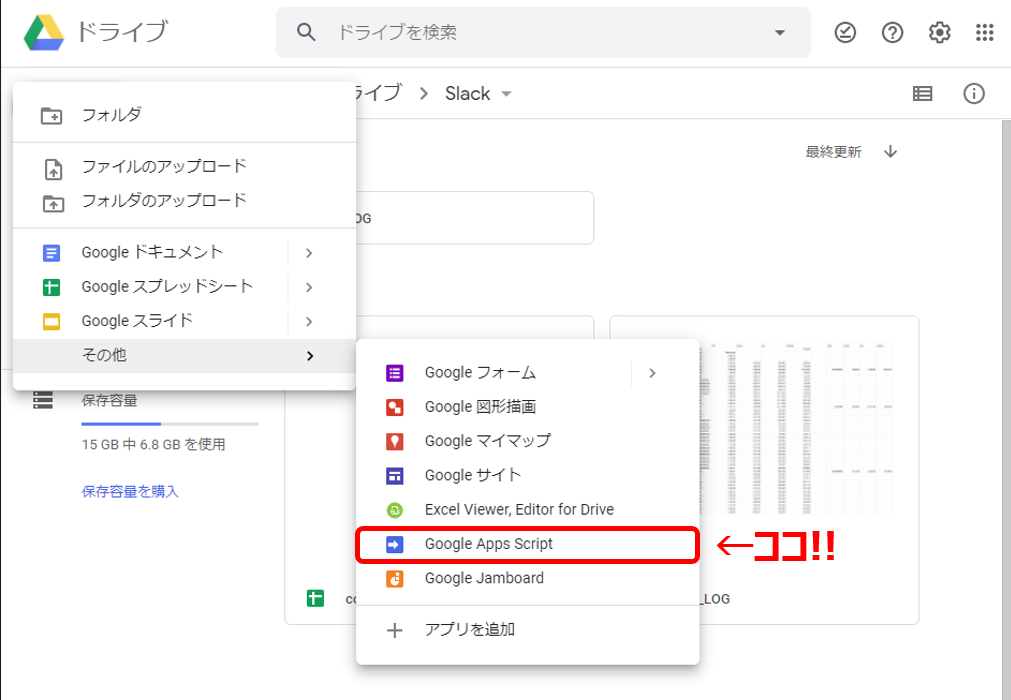Click the blue Google Docs icon
The height and width of the screenshot is (700, 1011).
click(52, 253)
